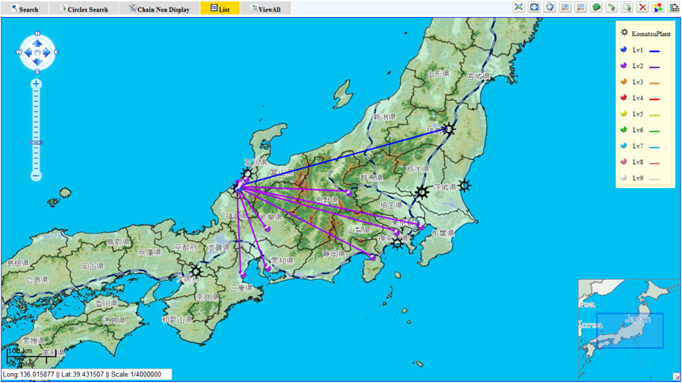Open the Circles Search tab

tap(84, 9)
